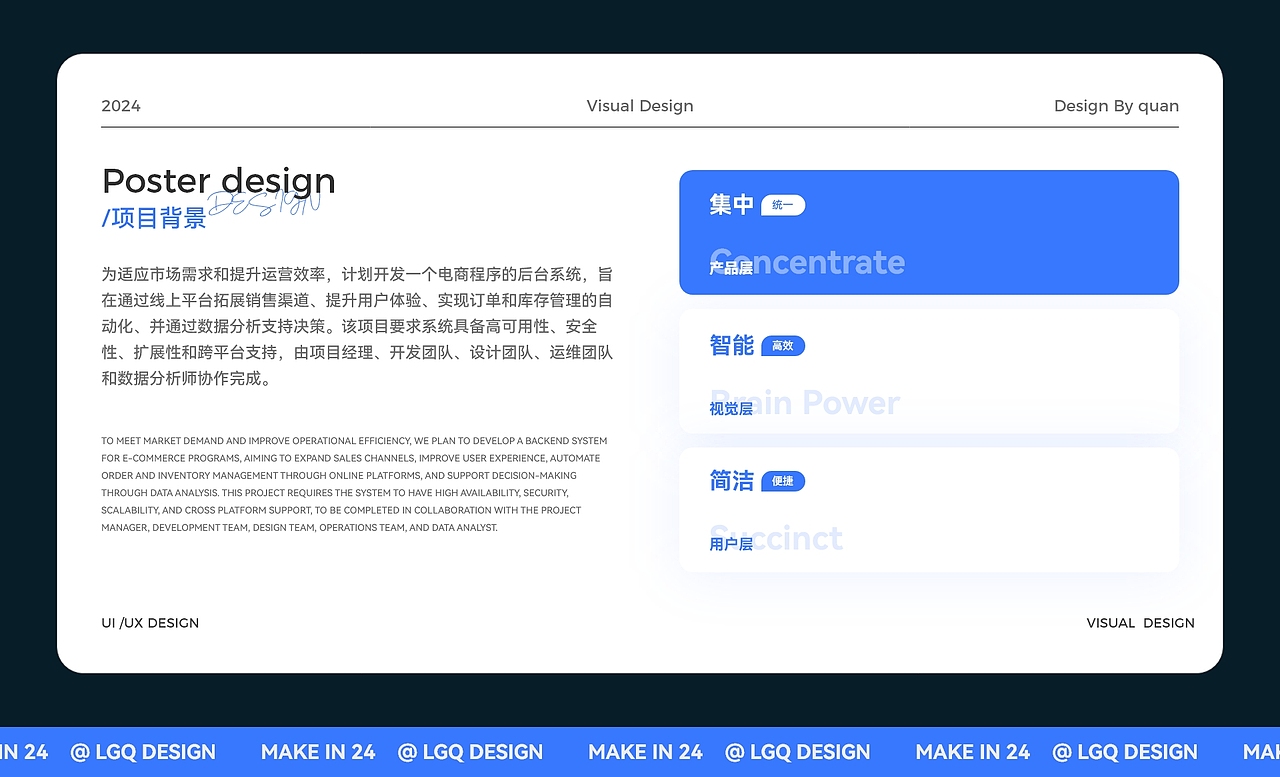Click the 用户层 label
The height and width of the screenshot is (777, 1280).
[731, 545]
